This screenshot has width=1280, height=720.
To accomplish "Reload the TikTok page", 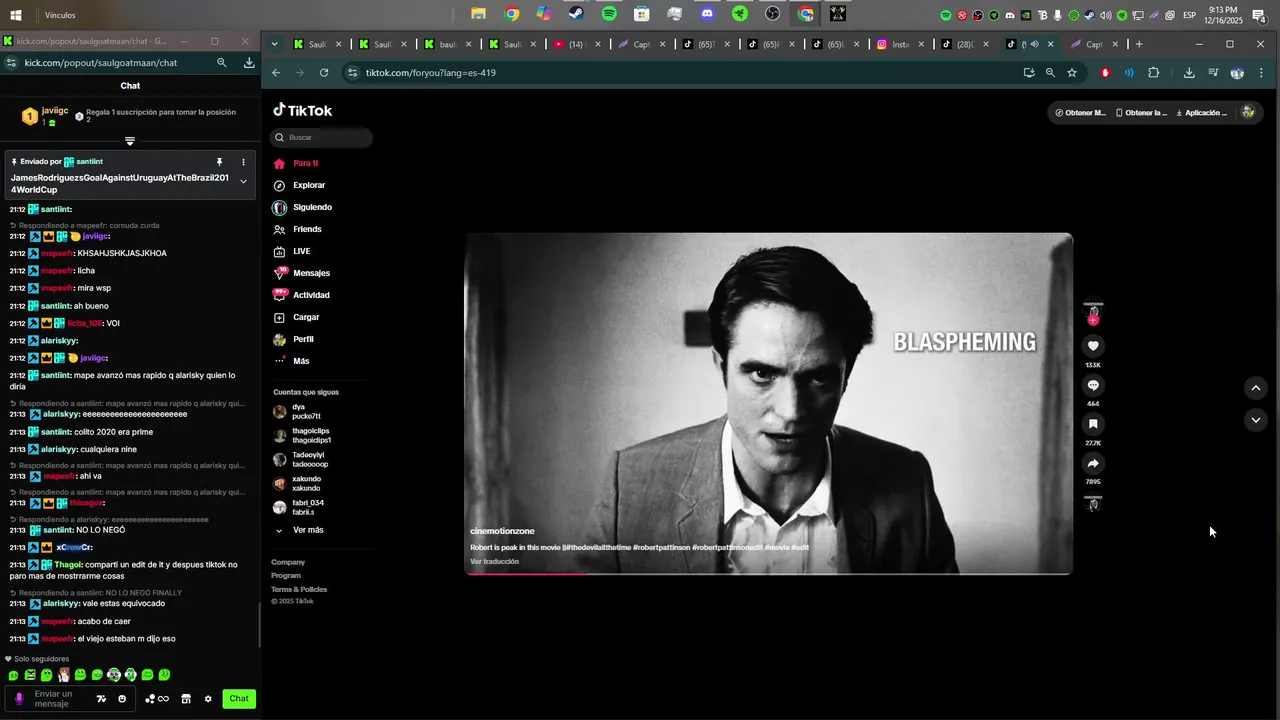I will click(x=324, y=73).
